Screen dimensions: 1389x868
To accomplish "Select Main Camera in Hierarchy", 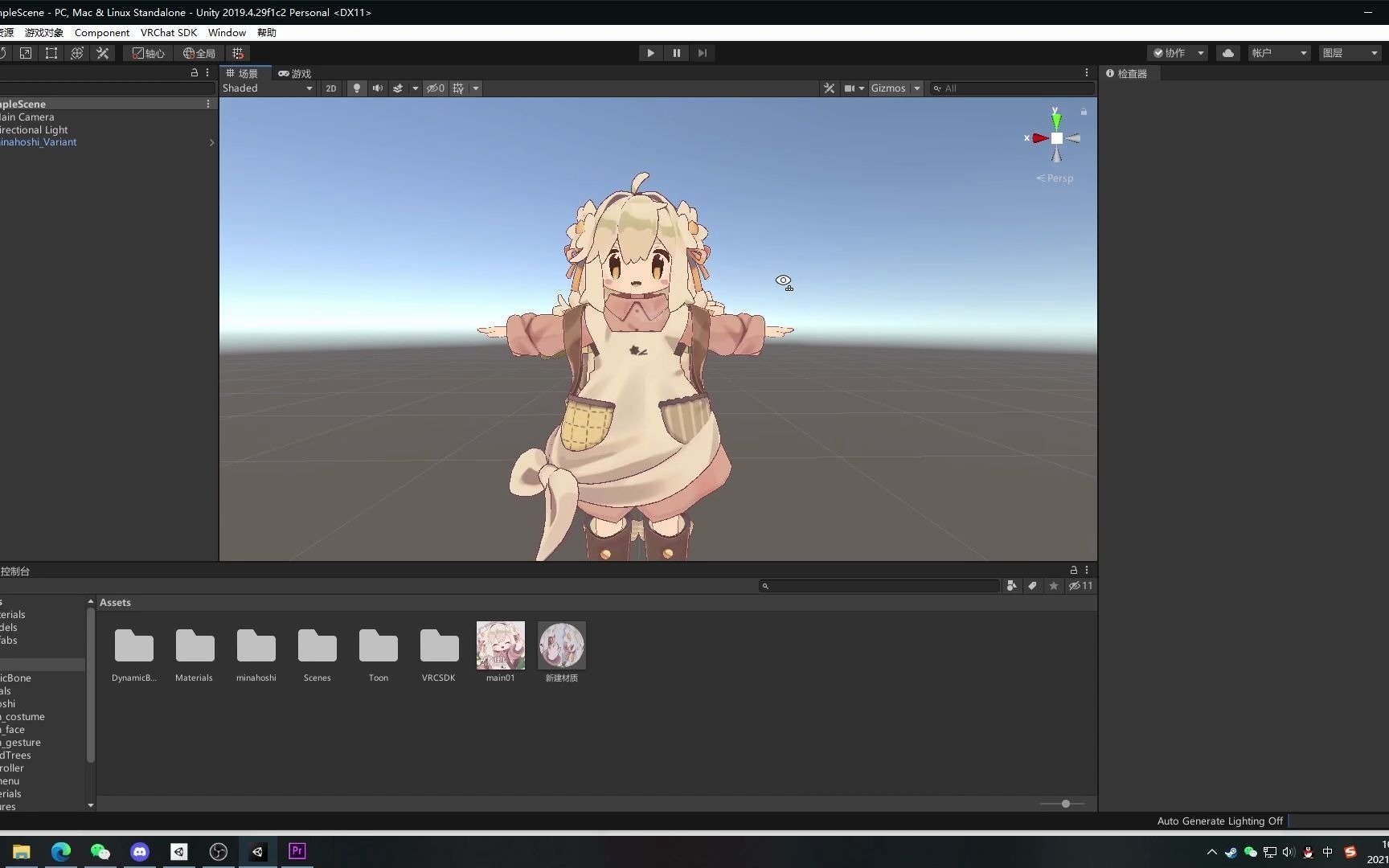I will click(x=27, y=117).
